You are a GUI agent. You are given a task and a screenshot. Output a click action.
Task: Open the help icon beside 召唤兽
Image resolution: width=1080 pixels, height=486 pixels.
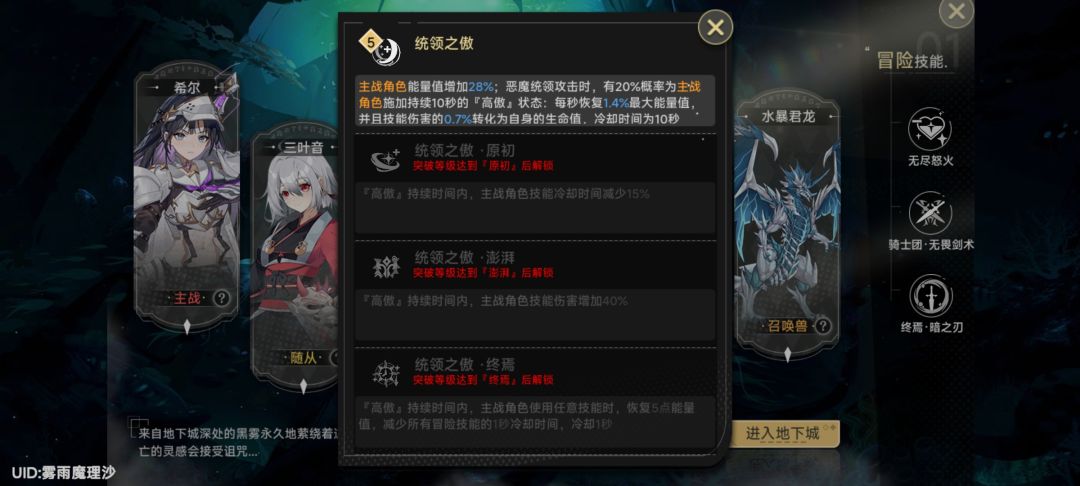tap(822, 326)
